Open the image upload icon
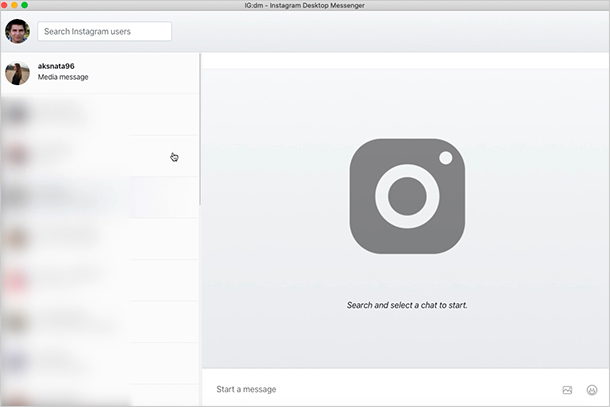Viewport: 610px width, 407px height. [x=567, y=389]
